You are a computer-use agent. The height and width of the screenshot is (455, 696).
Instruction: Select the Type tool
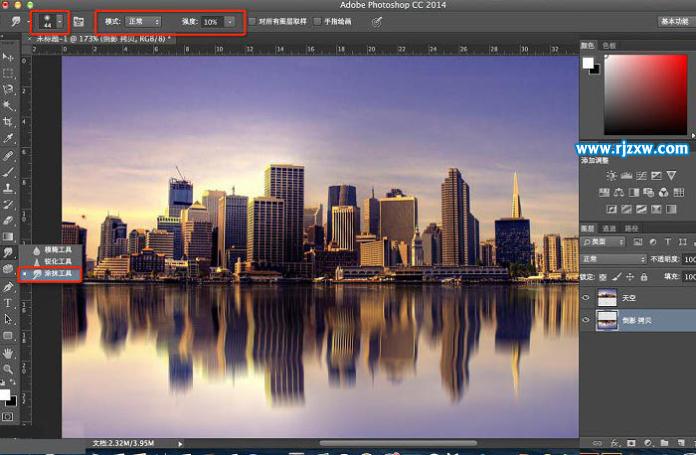[x=9, y=303]
